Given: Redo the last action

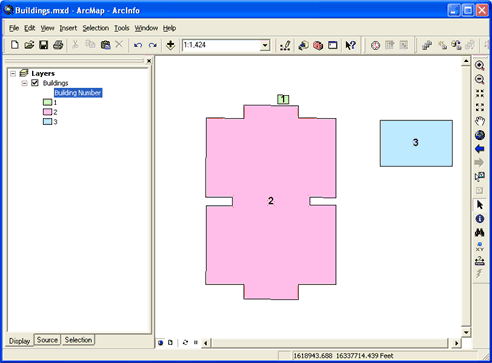Looking at the screenshot, I should click(153, 45).
